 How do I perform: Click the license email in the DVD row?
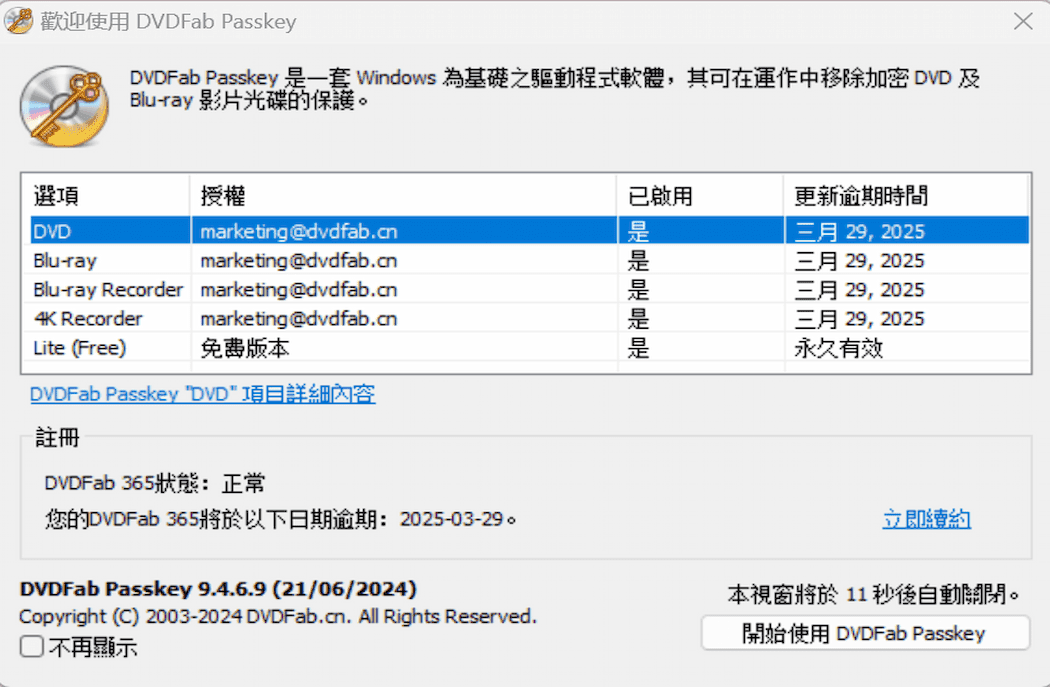coord(299,232)
